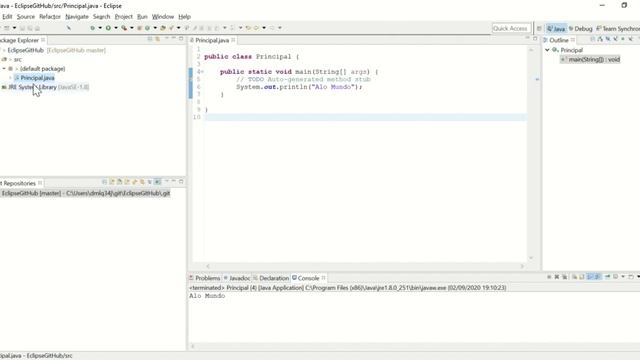Click the green Run icon in toolbar

tap(108, 28)
